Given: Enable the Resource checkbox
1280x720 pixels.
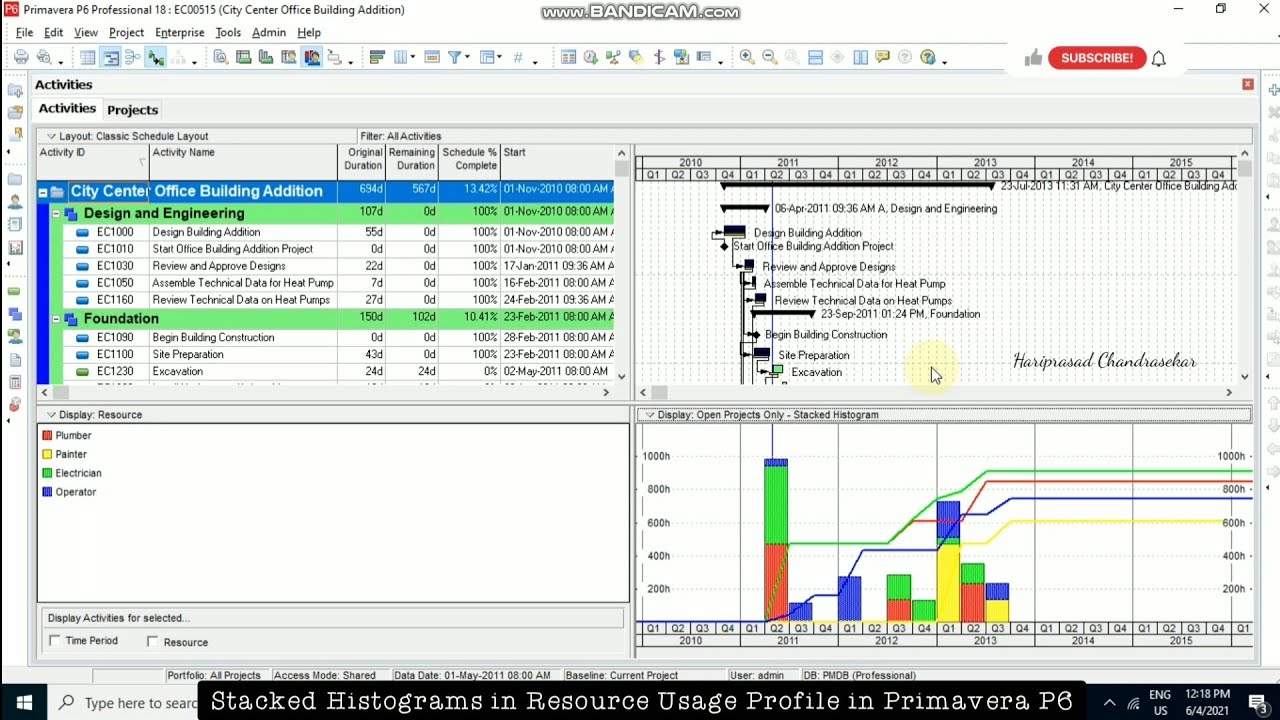Looking at the screenshot, I should [153, 641].
